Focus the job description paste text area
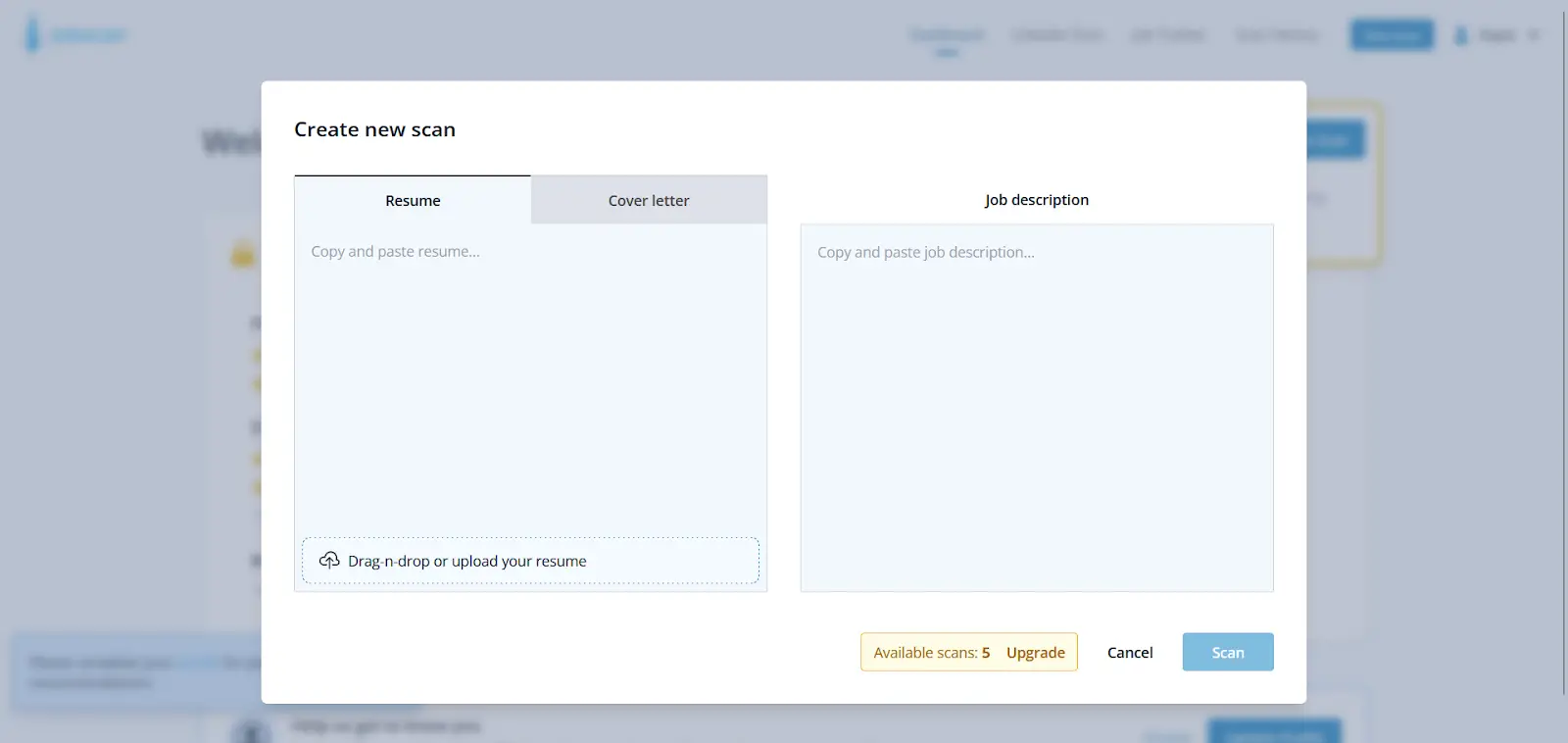 tap(1037, 408)
